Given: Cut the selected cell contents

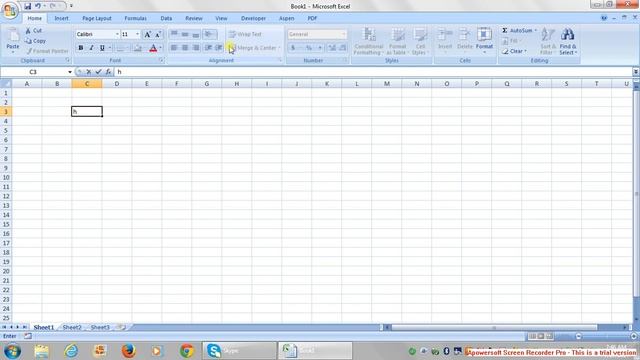Looking at the screenshot, I should 34,31.
